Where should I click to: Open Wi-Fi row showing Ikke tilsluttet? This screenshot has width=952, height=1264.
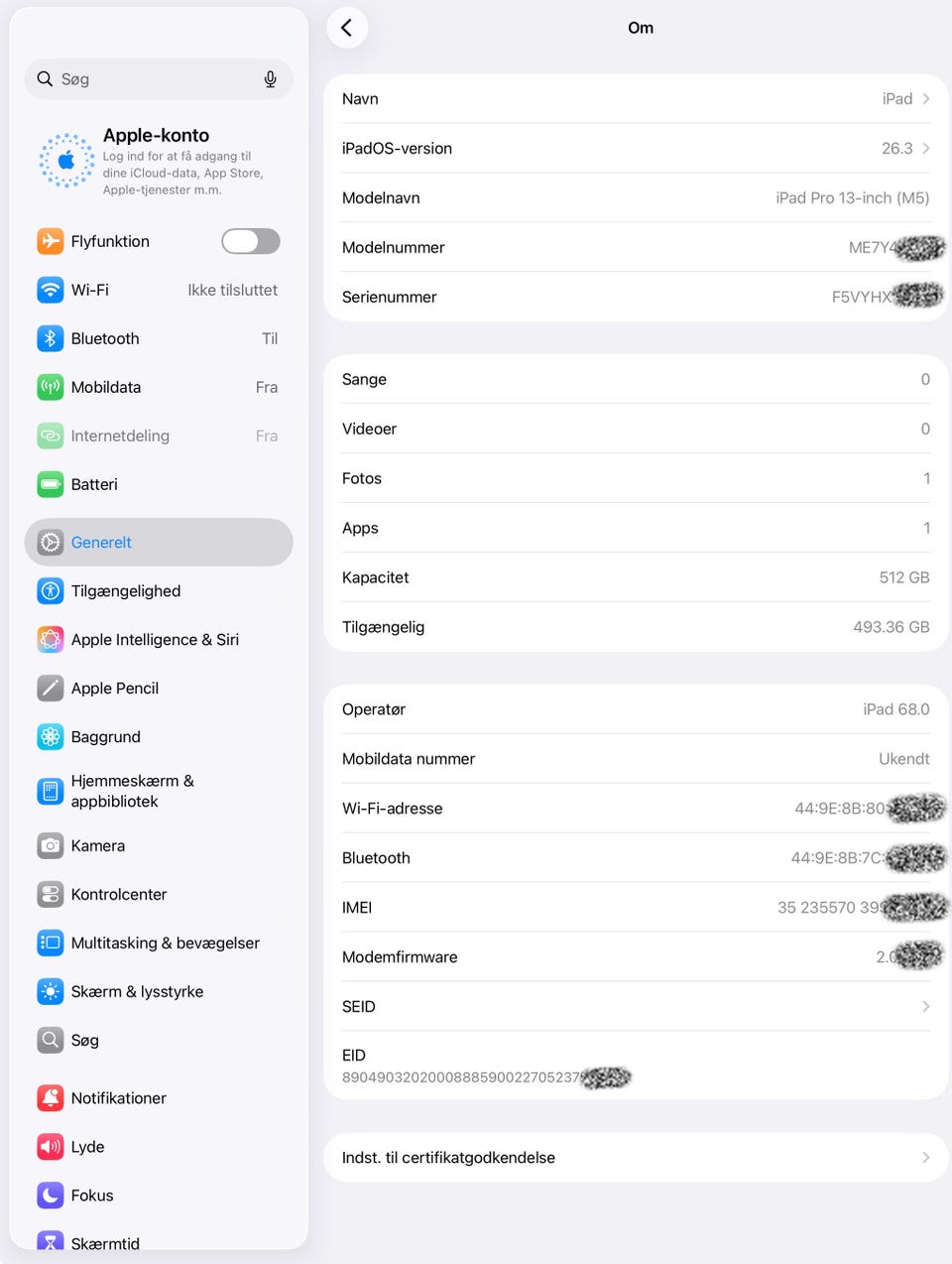click(x=159, y=290)
